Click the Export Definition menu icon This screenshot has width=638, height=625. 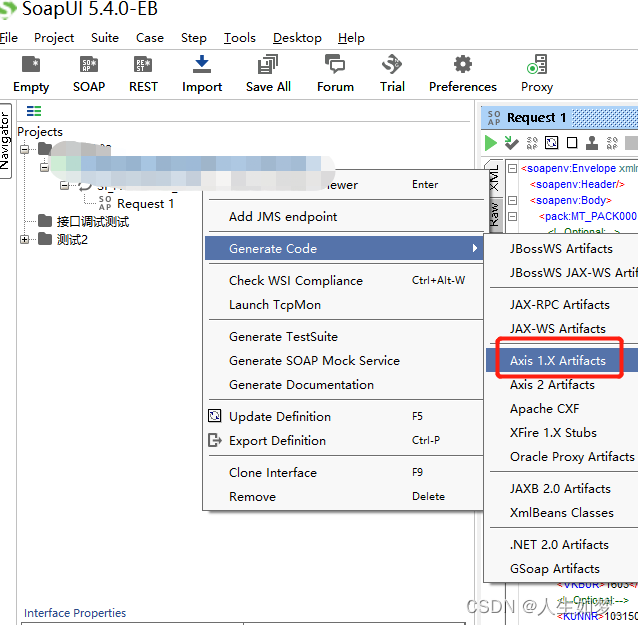[215, 440]
